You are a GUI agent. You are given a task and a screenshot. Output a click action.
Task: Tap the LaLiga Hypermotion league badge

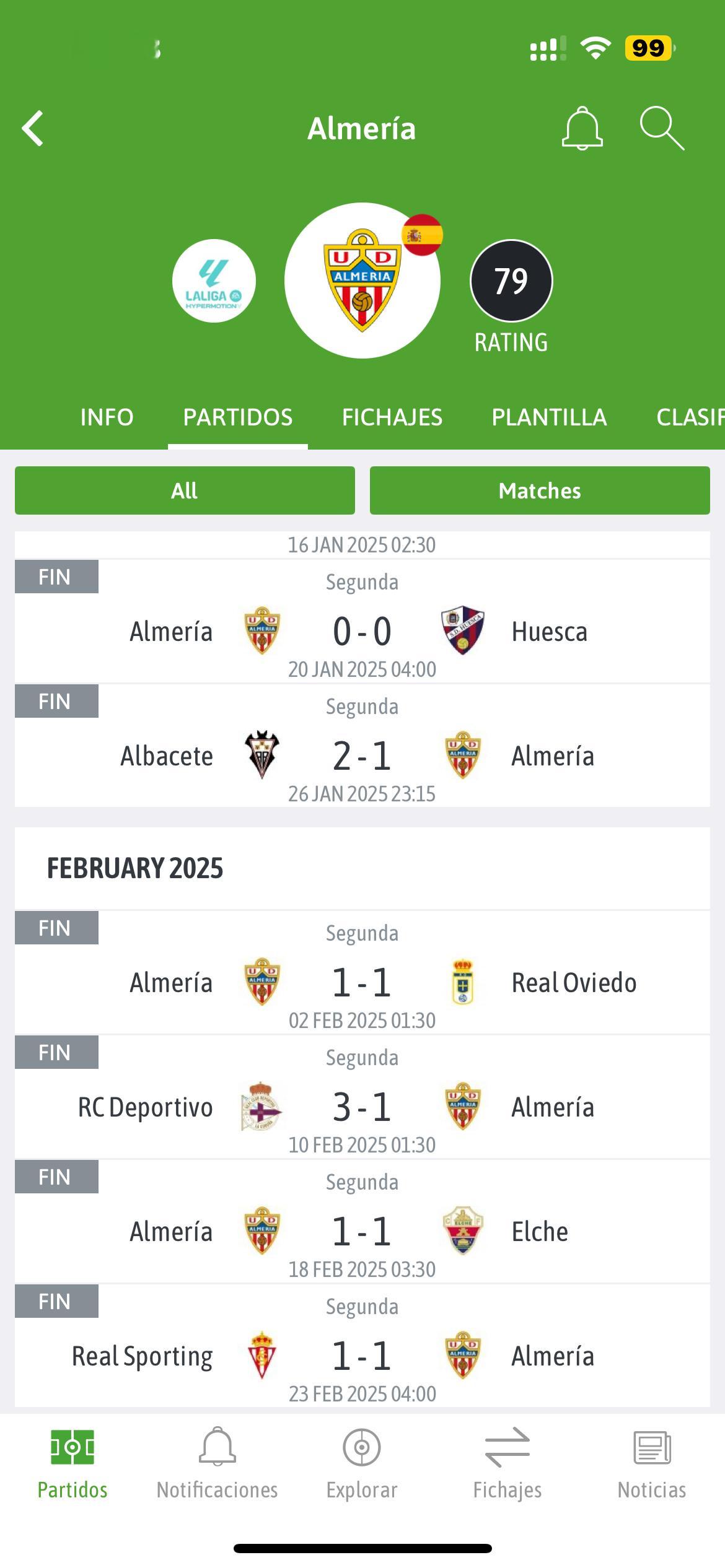214,281
